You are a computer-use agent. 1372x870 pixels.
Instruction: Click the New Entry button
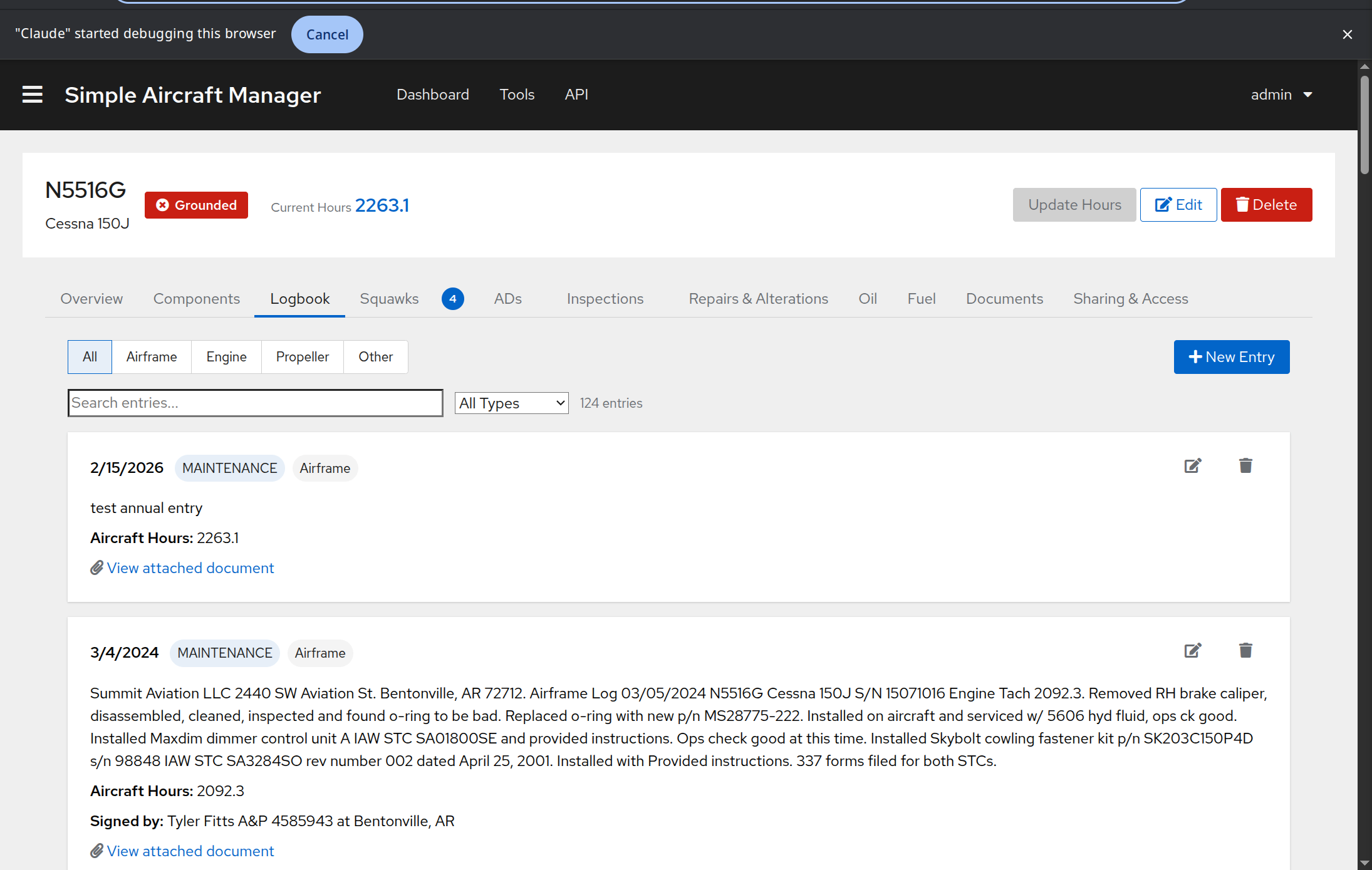1231,357
